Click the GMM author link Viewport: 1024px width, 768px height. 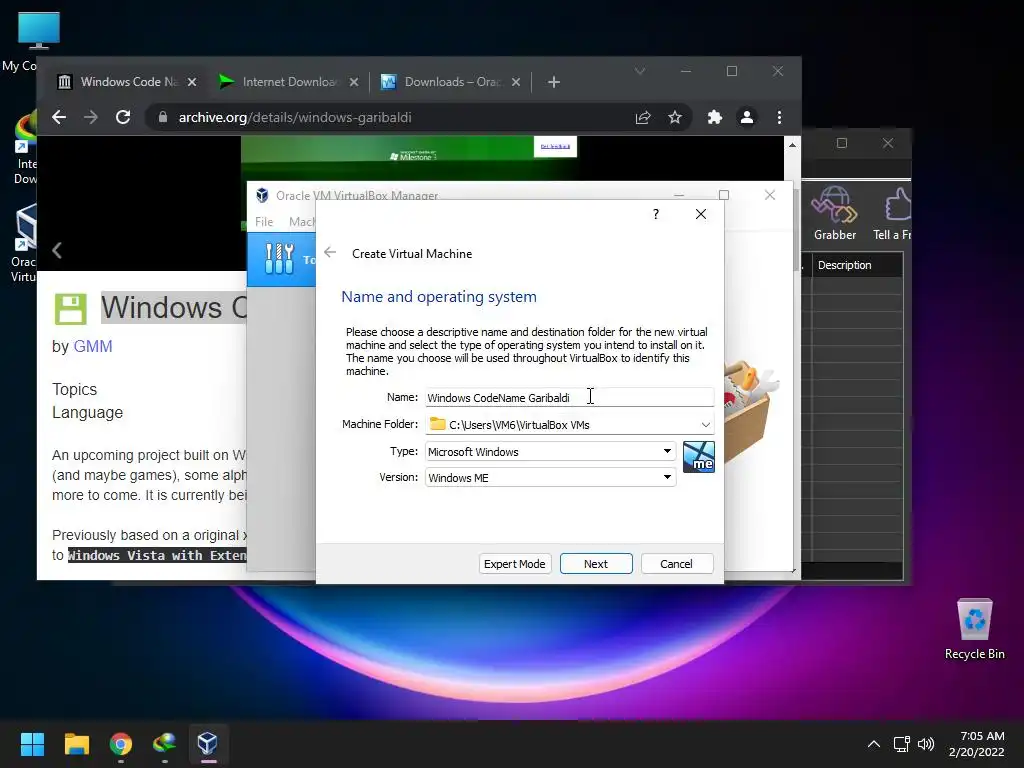pos(93,346)
